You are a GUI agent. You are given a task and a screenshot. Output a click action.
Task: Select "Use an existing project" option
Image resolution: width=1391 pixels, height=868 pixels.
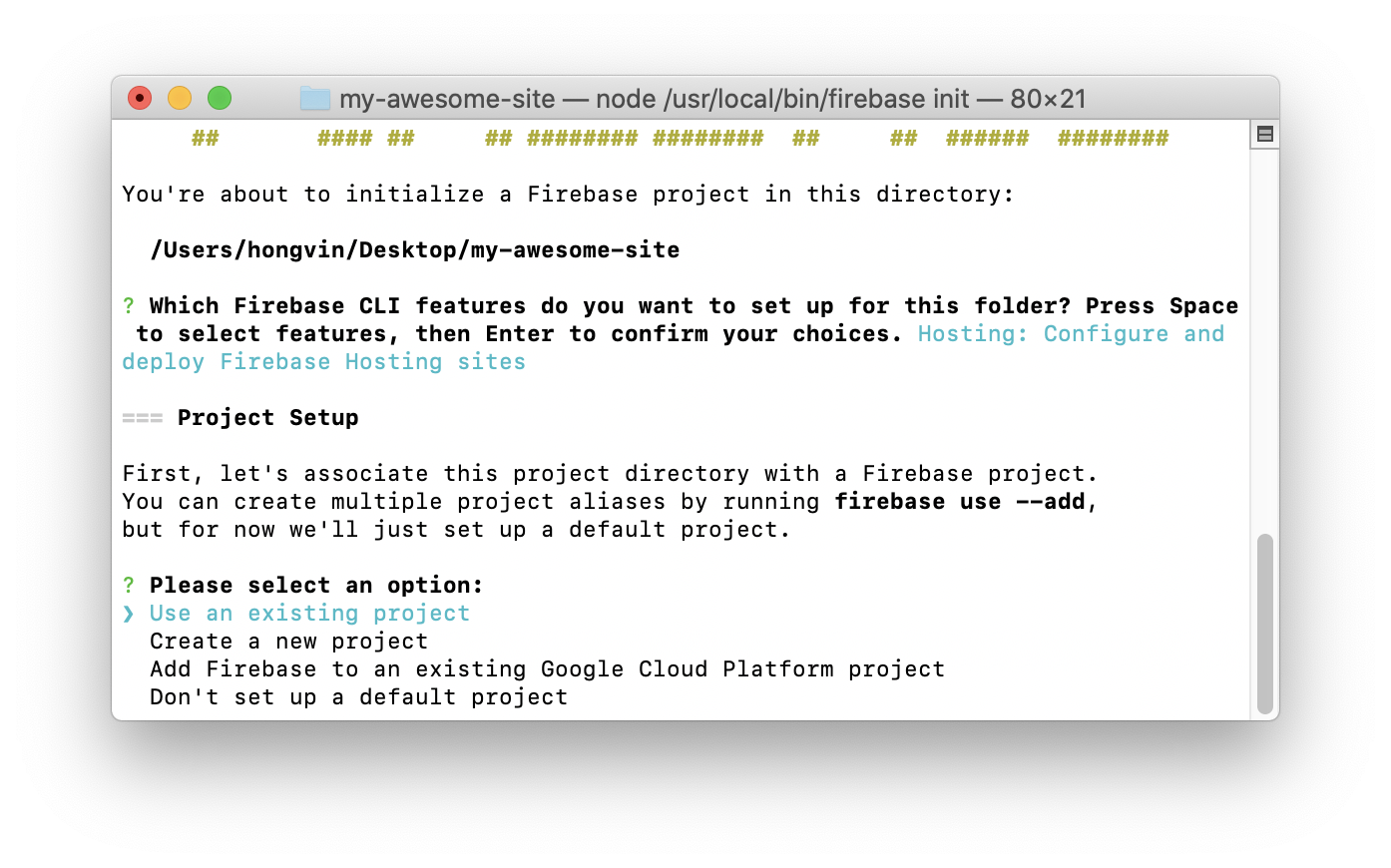(x=309, y=614)
